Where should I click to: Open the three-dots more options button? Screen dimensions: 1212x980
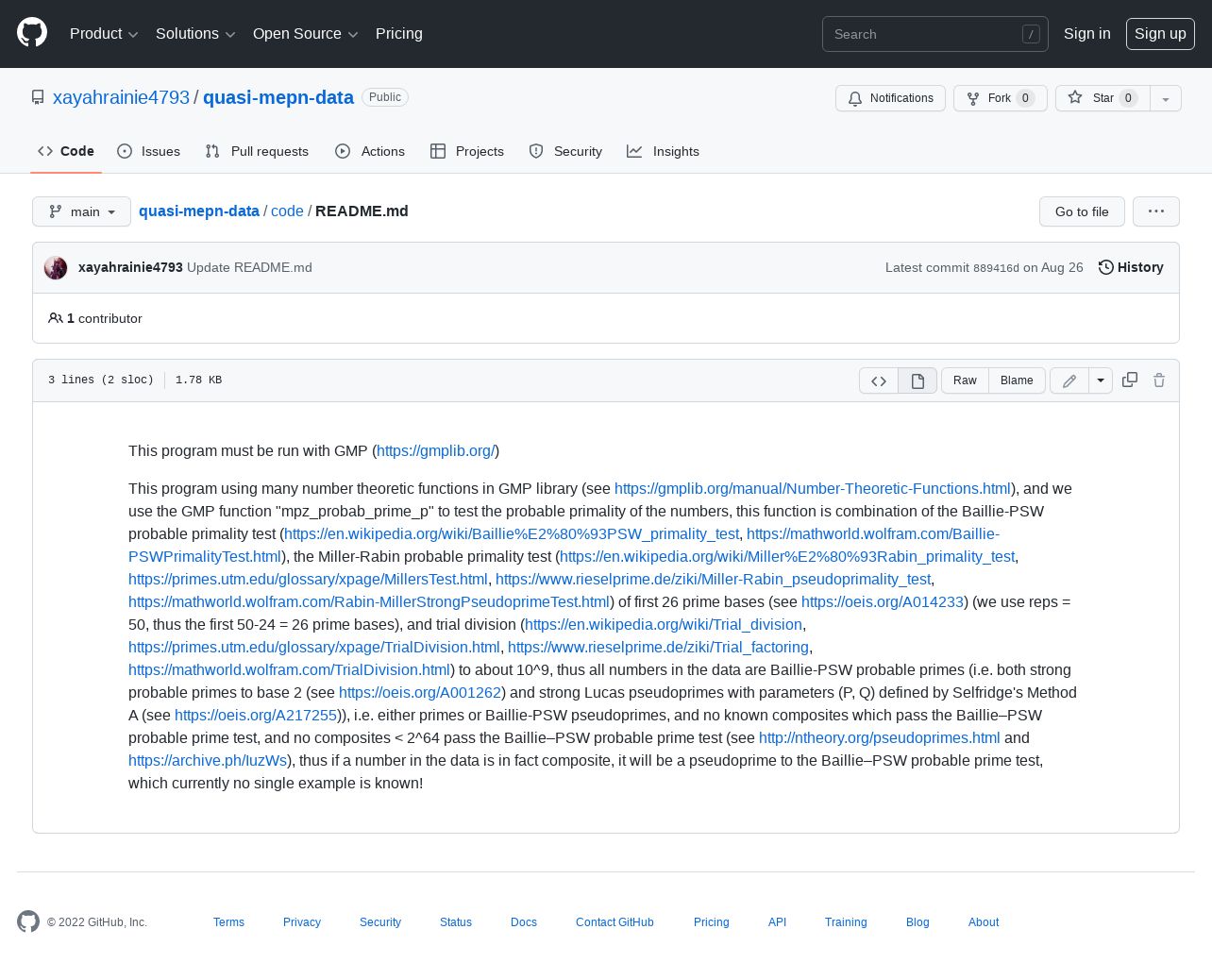pos(1156,211)
